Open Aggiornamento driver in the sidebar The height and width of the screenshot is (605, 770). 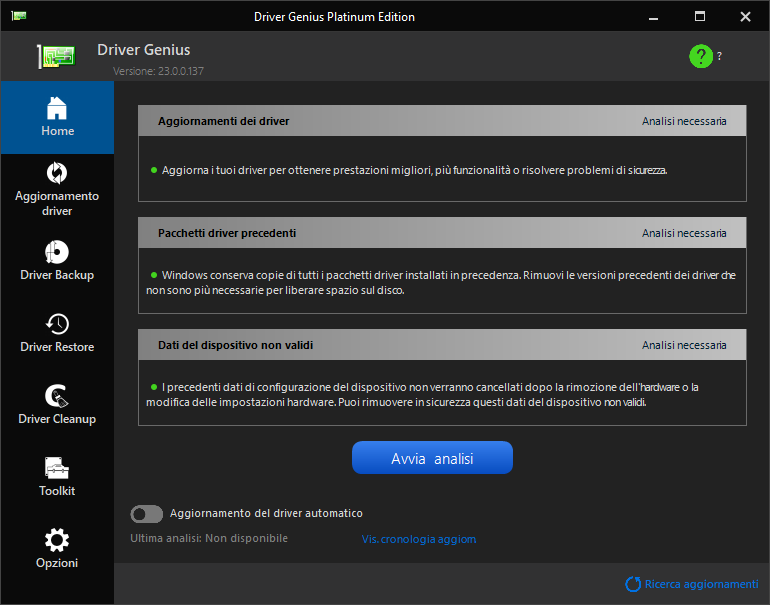coord(57,190)
